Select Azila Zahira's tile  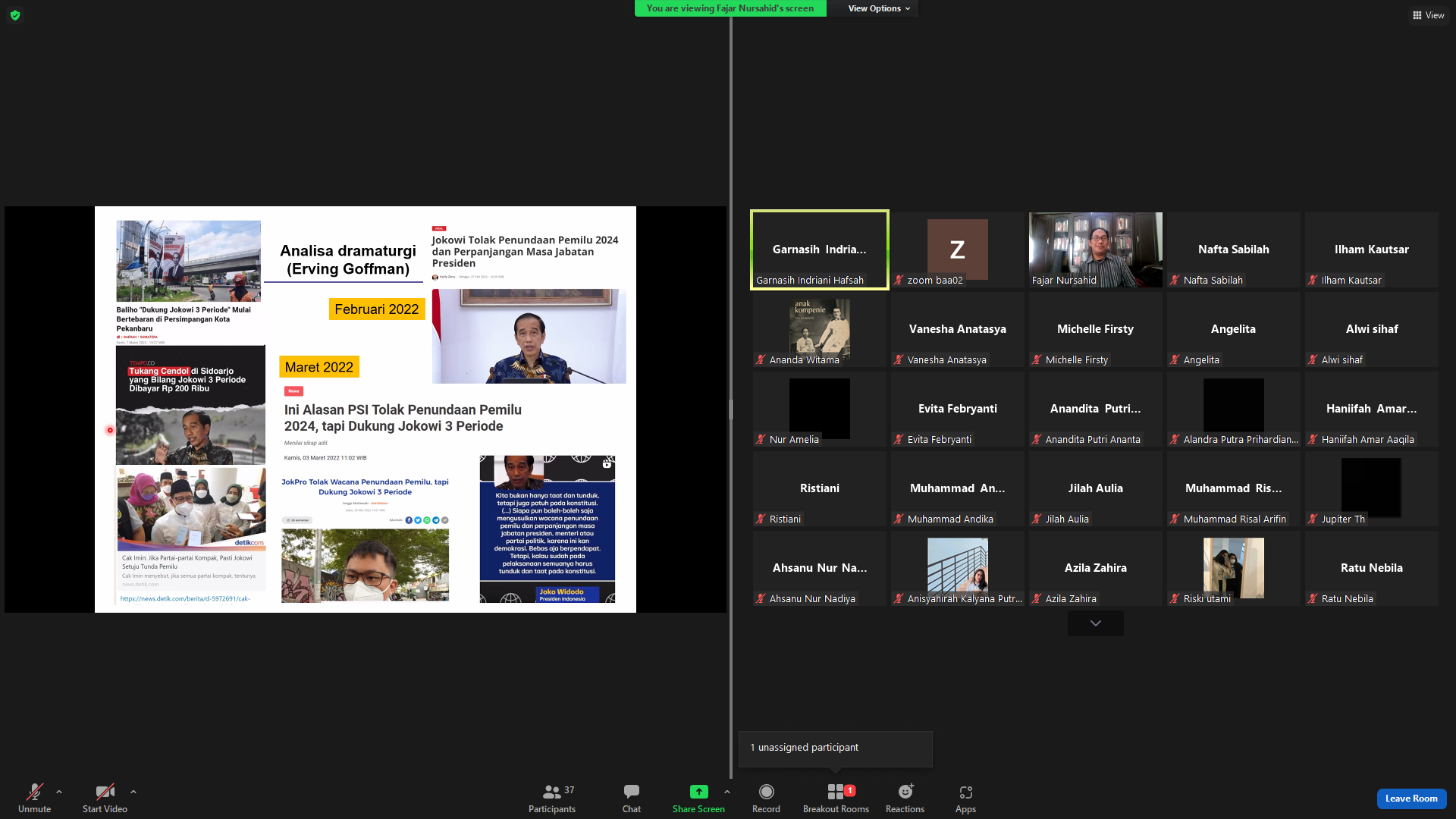pyautogui.click(x=1095, y=568)
